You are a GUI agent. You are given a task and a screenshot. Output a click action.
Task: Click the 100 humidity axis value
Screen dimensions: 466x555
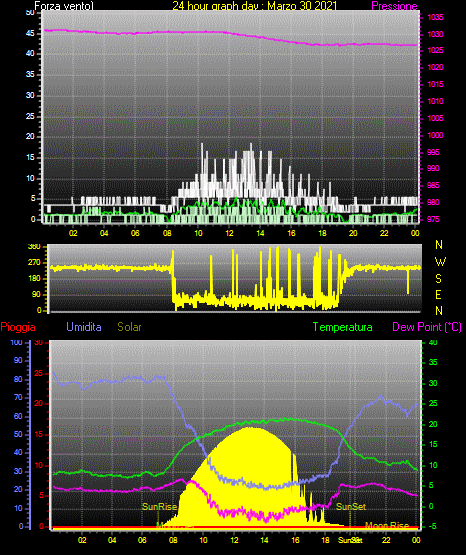[x=16, y=343]
